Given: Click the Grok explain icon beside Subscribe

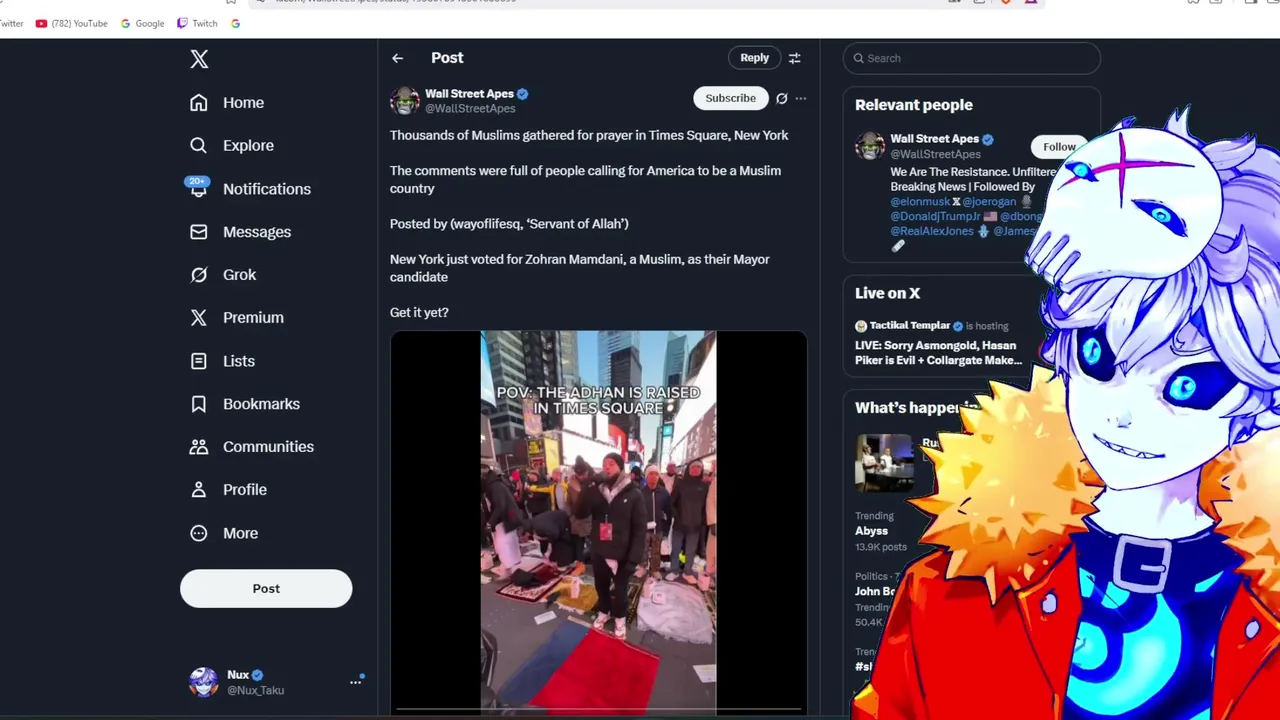Looking at the screenshot, I should point(782,98).
